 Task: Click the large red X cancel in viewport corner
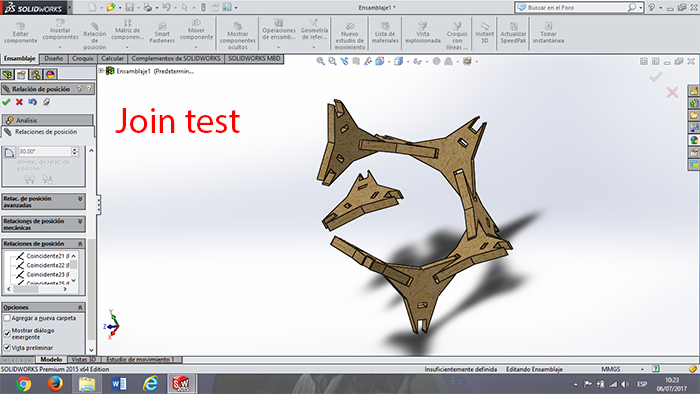(672, 92)
